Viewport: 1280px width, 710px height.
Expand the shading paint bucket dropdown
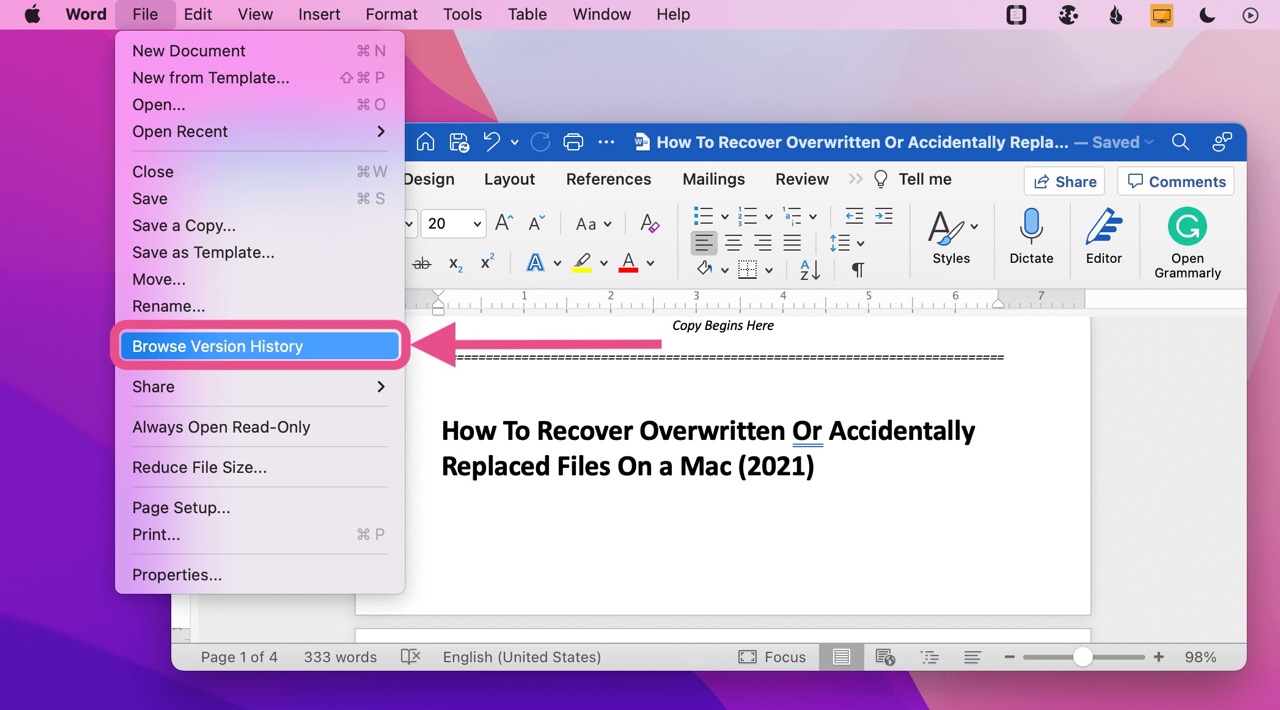click(725, 270)
